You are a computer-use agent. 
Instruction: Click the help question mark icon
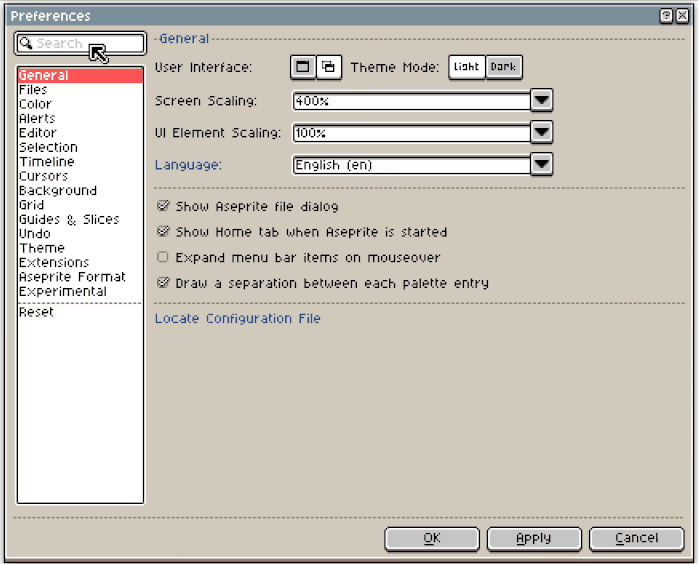(666, 16)
